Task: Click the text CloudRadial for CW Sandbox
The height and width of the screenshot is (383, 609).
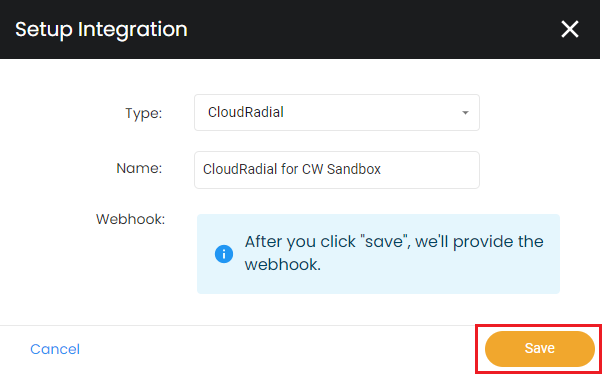Action: pyautogui.click(x=292, y=169)
